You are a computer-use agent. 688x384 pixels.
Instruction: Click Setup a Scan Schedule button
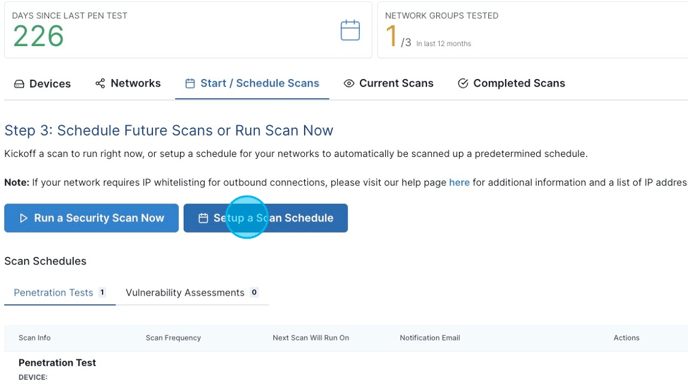(x=265, y=218)
